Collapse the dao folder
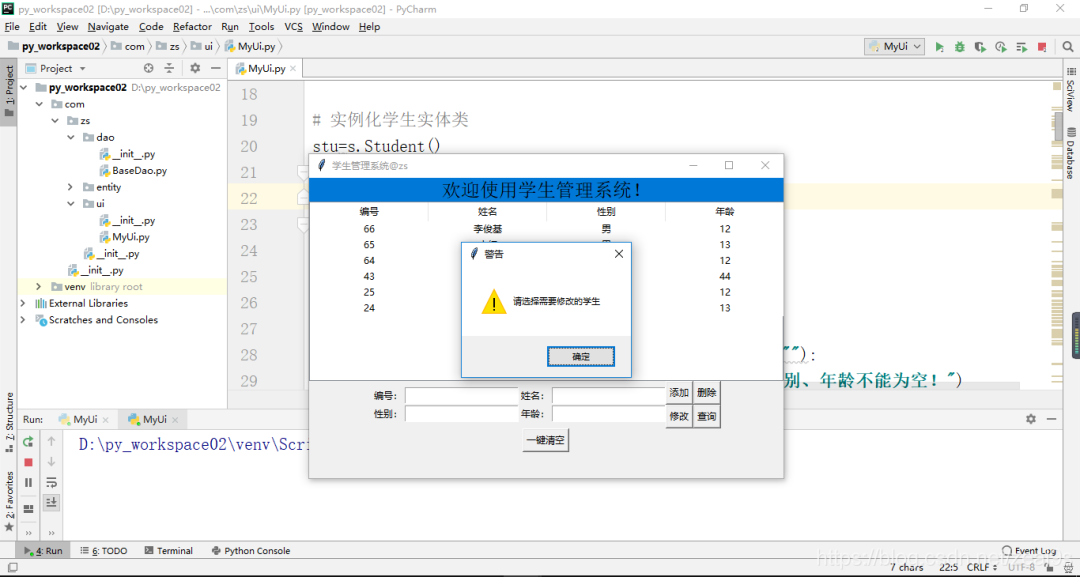The width and height of the screenshot is (1080, 577). [70, 138]
